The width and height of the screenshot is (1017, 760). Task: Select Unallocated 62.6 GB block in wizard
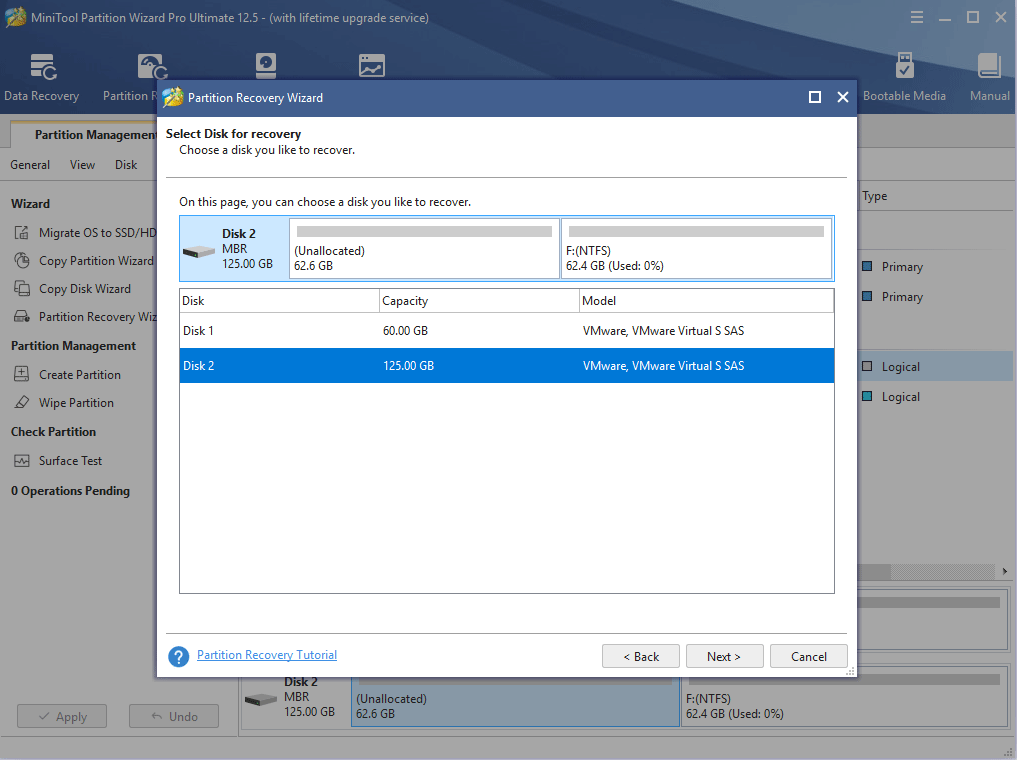pyautogui.click(x=424, y=248)
